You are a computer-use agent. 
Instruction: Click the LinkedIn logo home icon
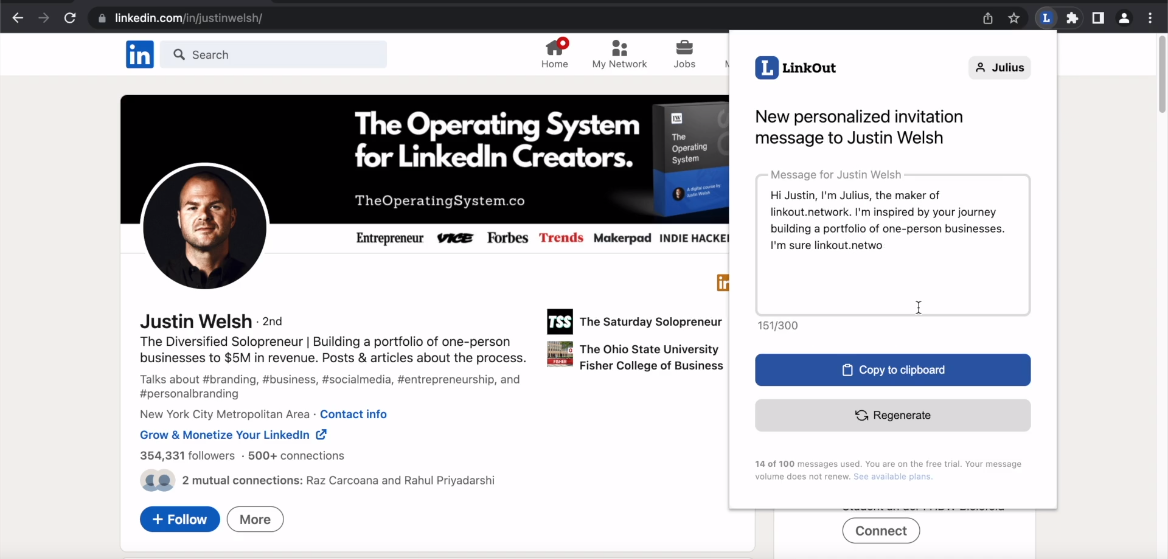pos(140,54)
